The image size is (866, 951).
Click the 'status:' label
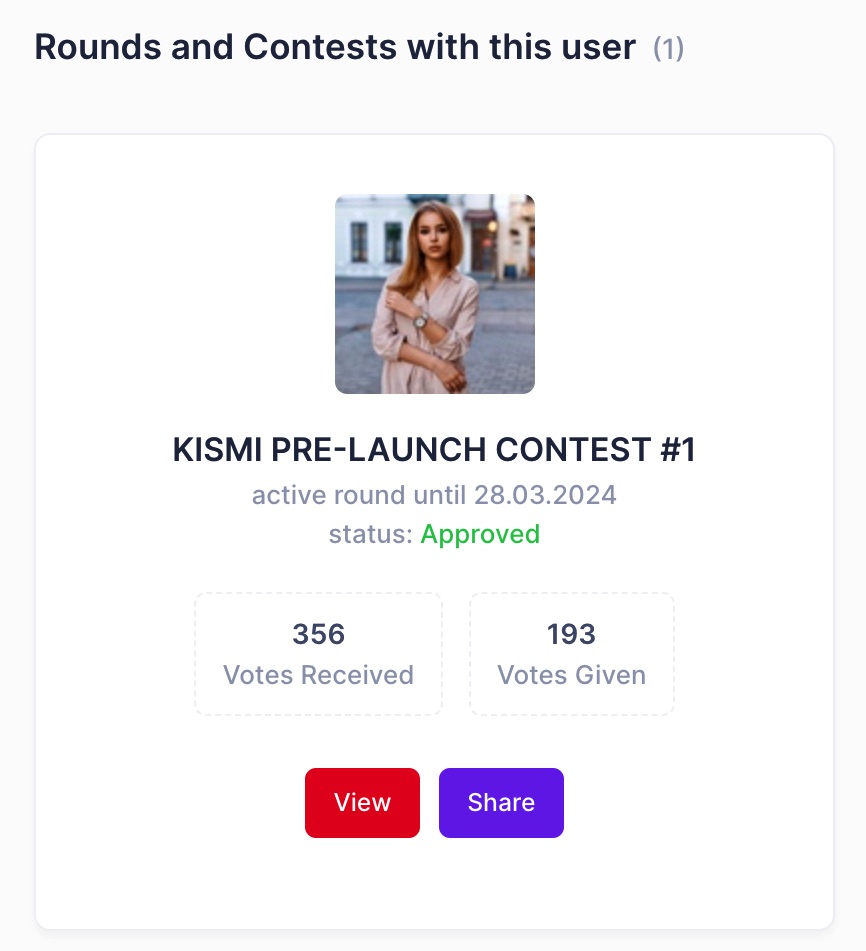click(x=371, y=534)
